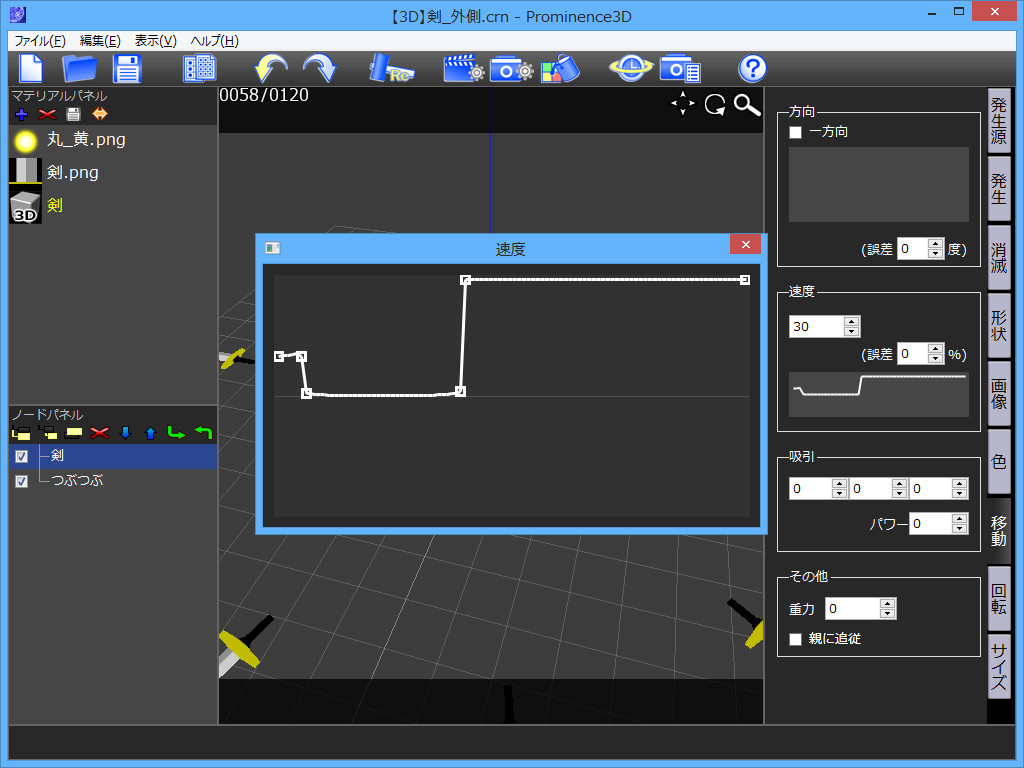This screenshot has width=1024, height=768.
Task: Open the camera list icon
Action: [680, 69]
